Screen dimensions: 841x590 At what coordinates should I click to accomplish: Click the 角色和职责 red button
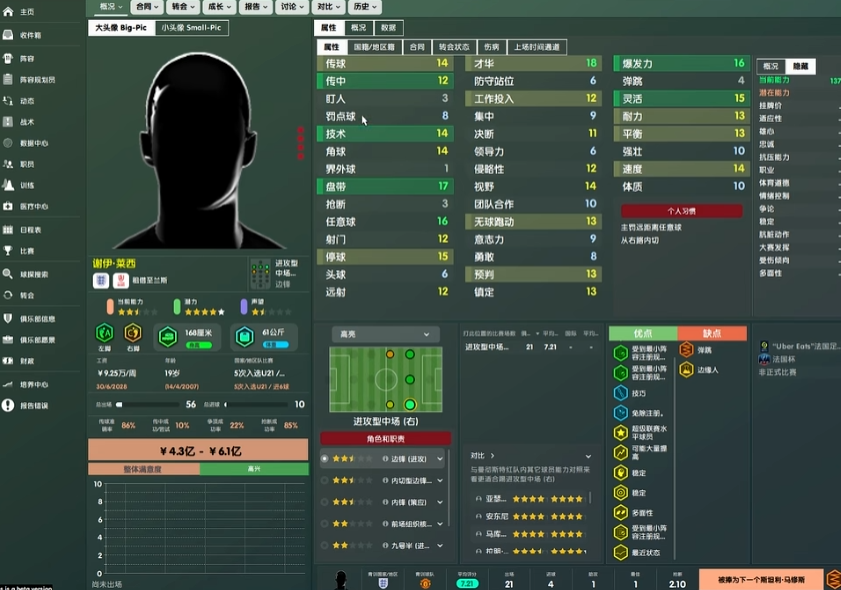(385, 438)
